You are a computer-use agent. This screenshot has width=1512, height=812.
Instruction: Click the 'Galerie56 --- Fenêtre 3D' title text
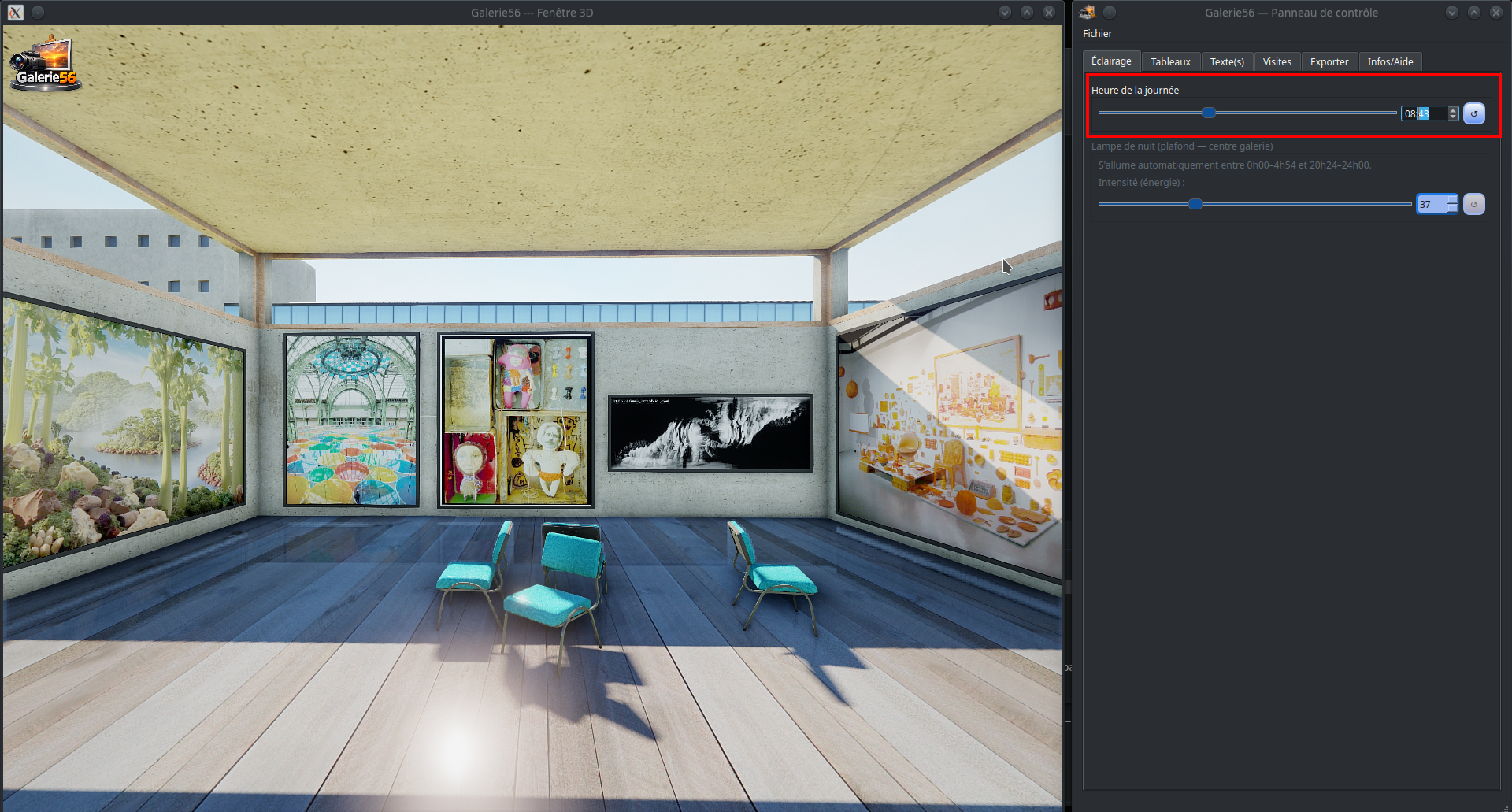coord(532,13)
